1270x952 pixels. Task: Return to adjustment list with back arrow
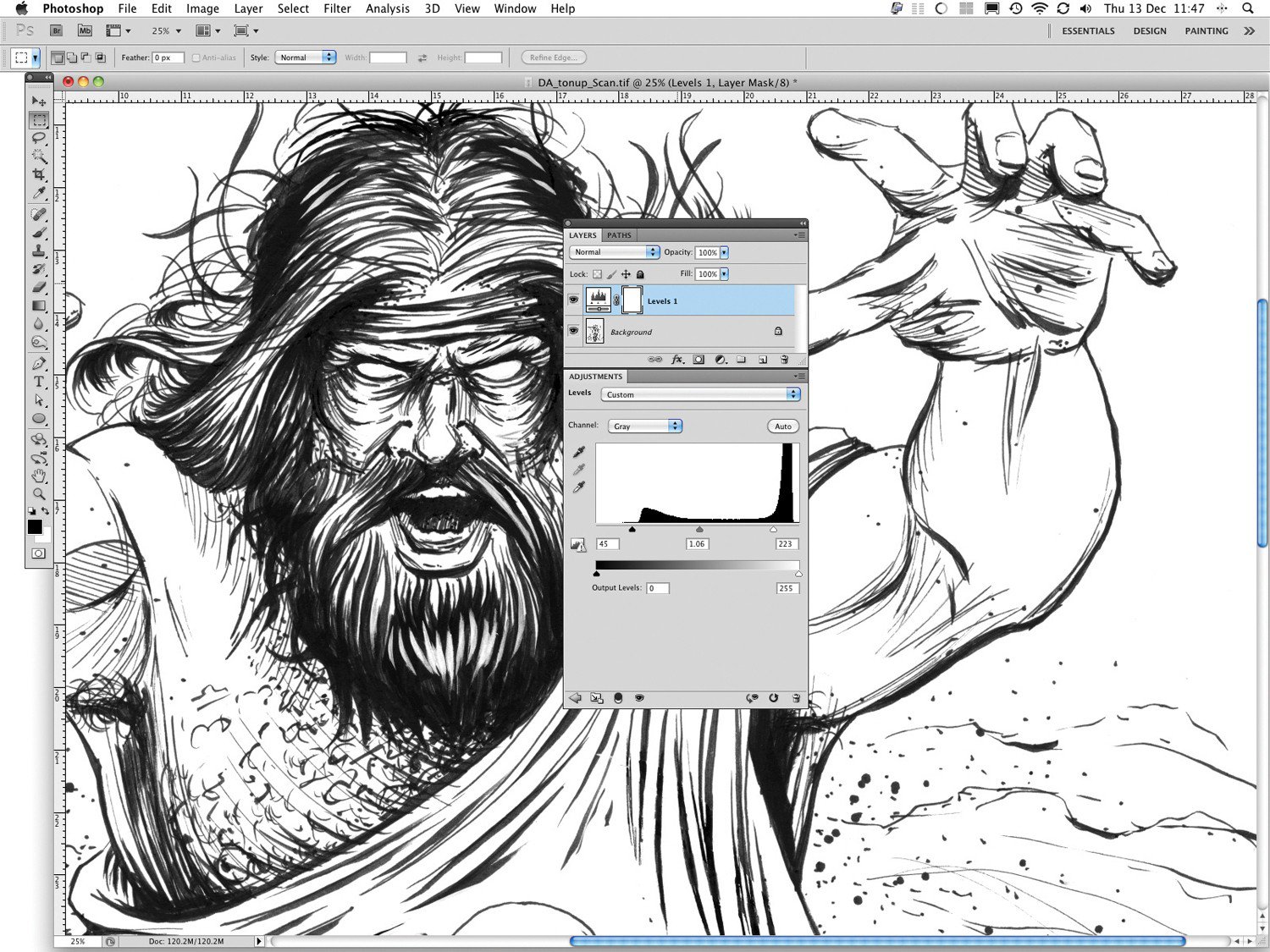point(576,697)
